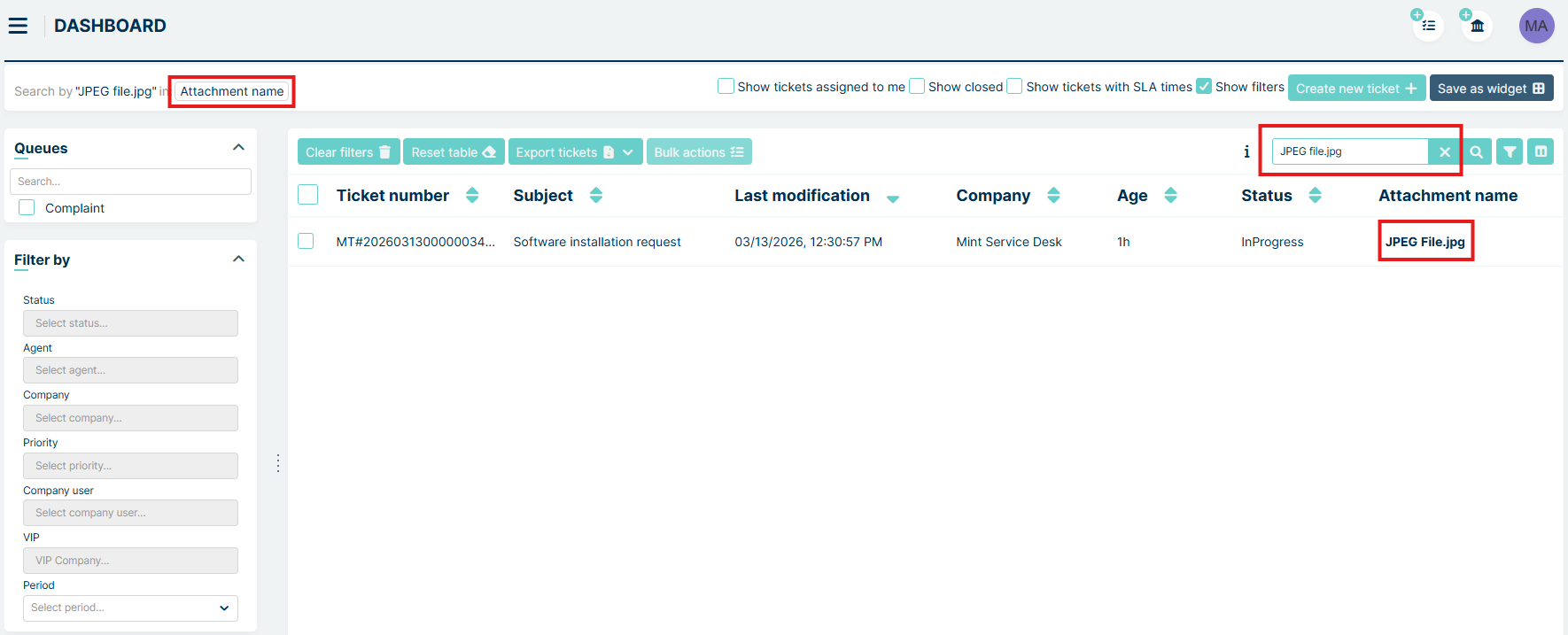Click Create new ticket button

(x=1356, y=89)
